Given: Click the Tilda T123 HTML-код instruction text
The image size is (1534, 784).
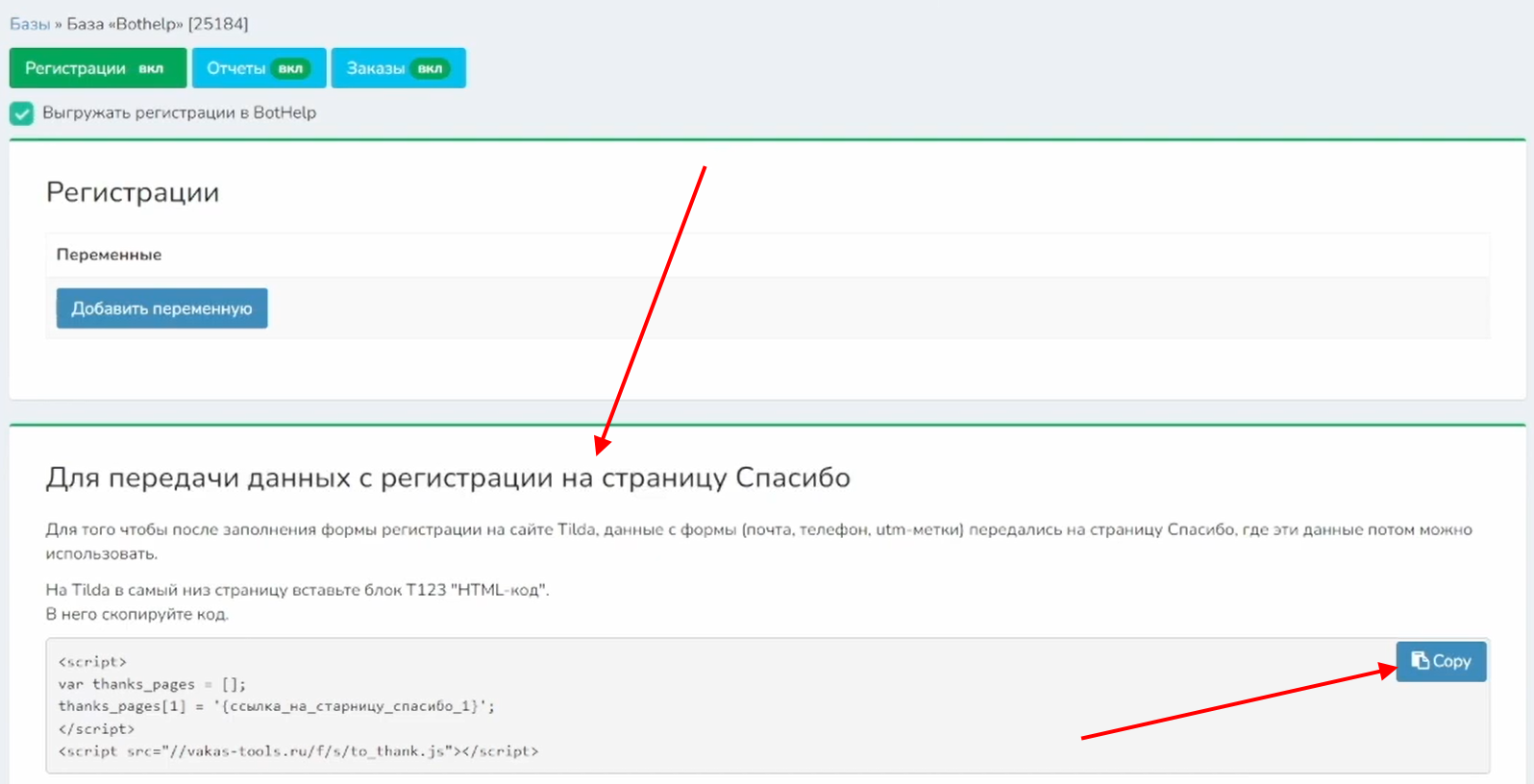Looking at the screenshot, I should pyautogui.click(x=297, y=590).
